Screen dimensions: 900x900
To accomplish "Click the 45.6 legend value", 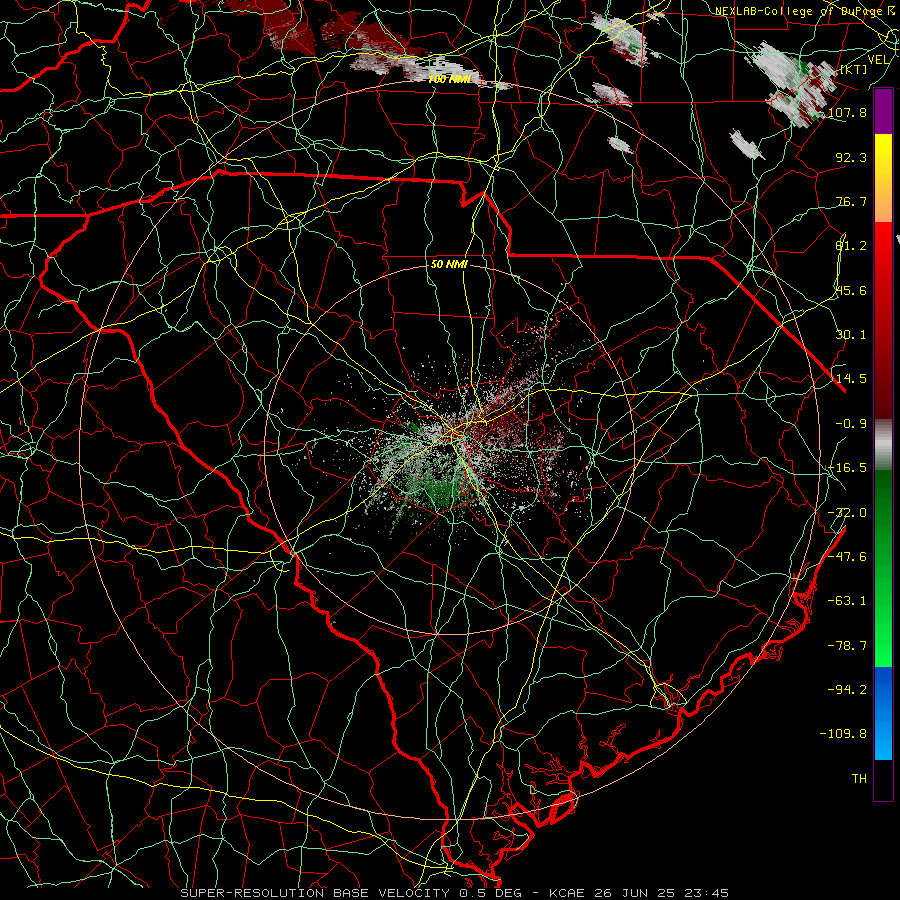I will [851, 290].
